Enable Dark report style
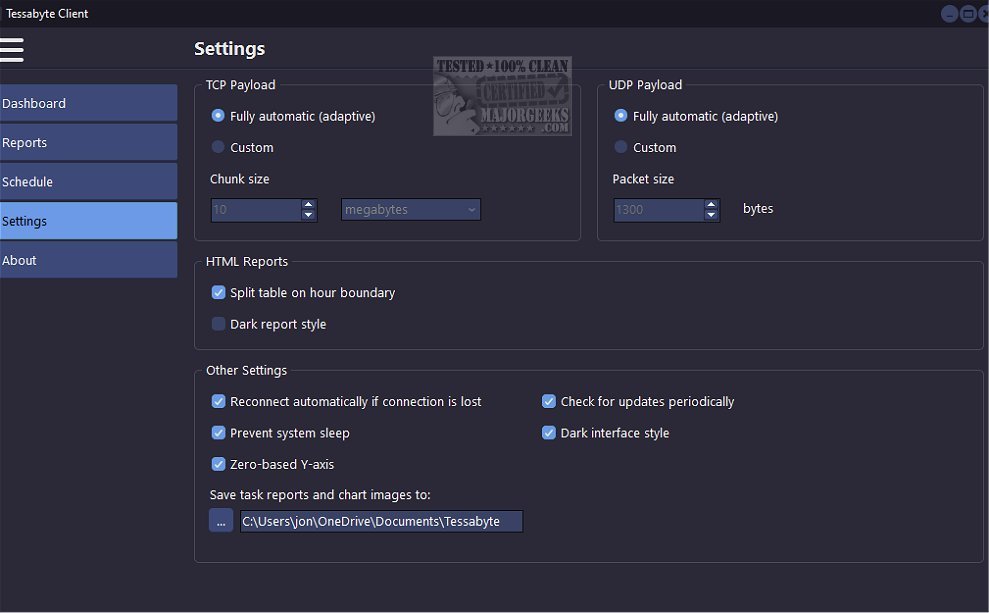The height and width of the screenshot is (613, 989). click(218, 324)
